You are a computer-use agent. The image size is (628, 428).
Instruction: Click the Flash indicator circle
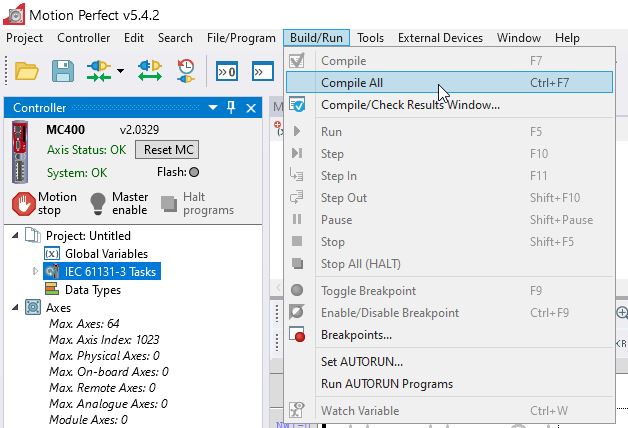point(194,172)
